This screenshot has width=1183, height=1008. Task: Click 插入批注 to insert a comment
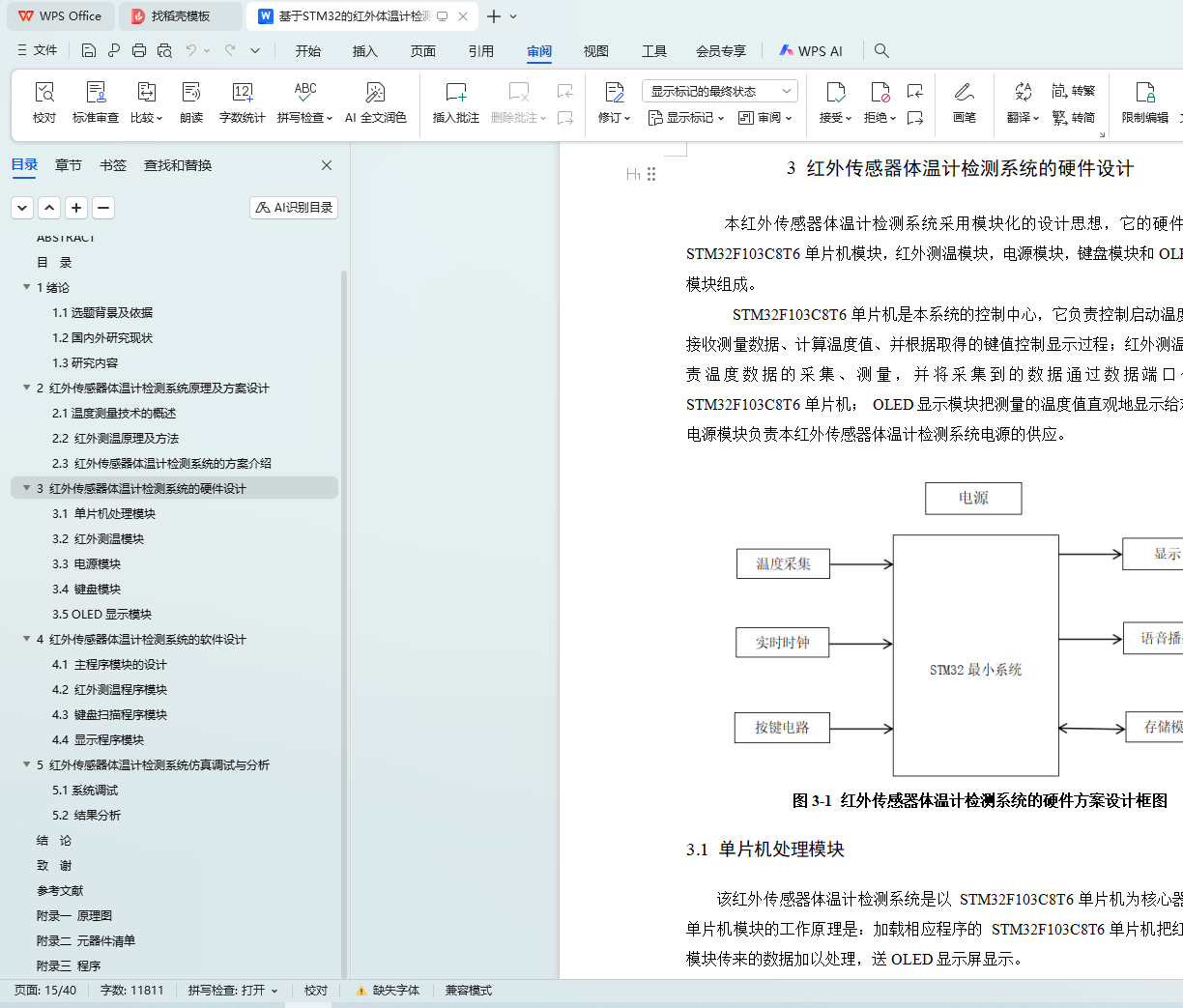click(455, 102)
